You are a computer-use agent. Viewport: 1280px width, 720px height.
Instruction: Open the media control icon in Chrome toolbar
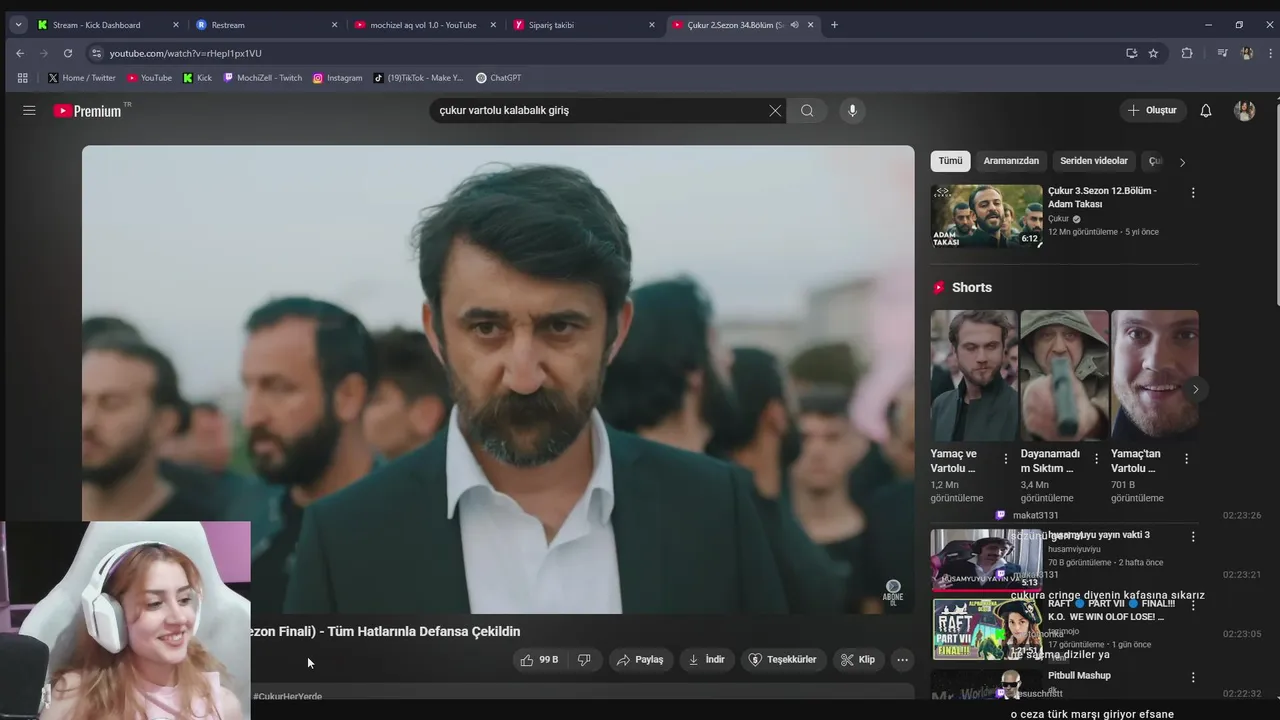pos(1222,53)
